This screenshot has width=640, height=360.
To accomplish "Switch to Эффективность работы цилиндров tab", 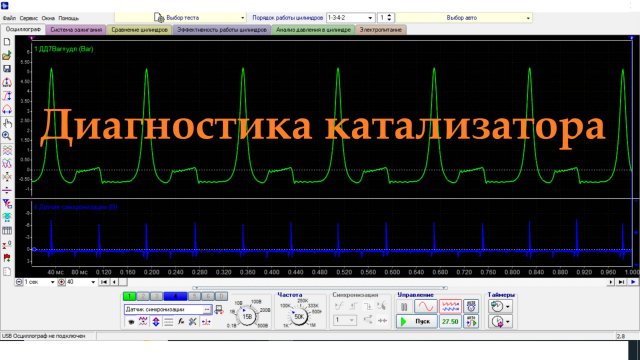I will (x=222, y=30).
